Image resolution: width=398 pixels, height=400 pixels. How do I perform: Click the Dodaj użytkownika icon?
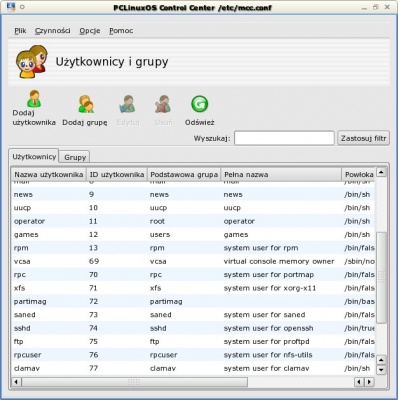[x=34, y=99]
